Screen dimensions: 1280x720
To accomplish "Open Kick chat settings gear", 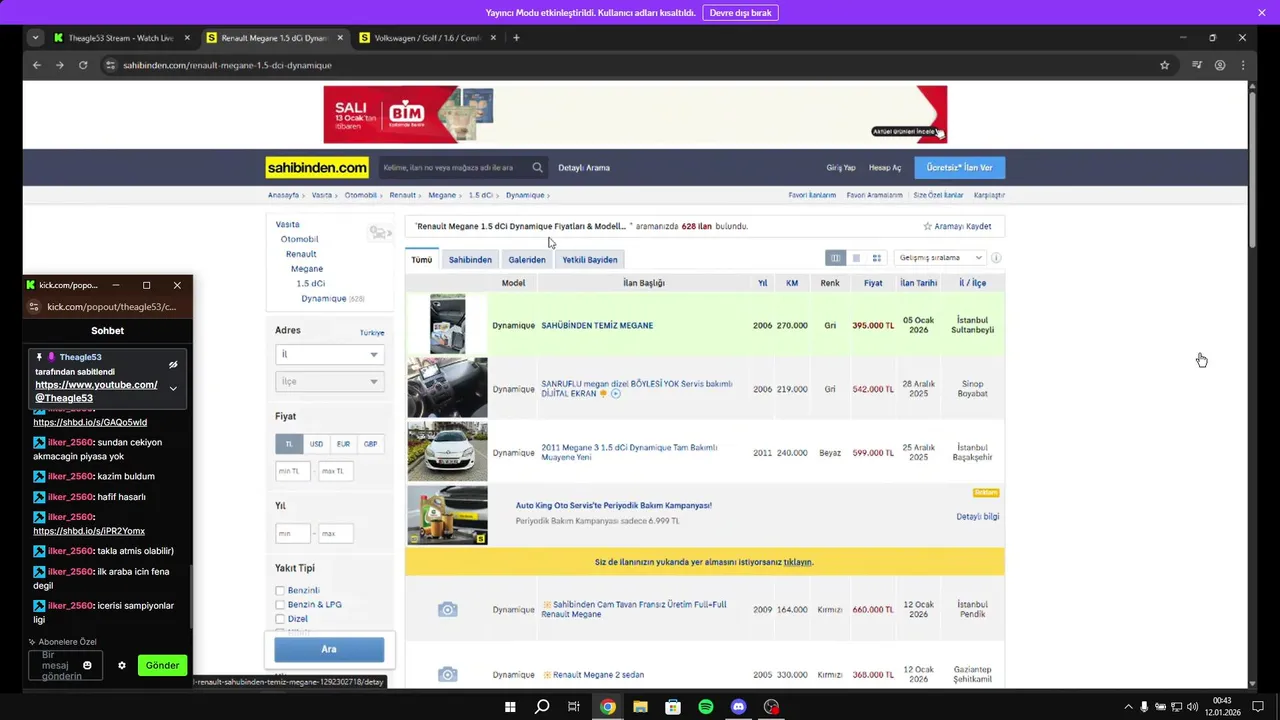I will point(122,665).
